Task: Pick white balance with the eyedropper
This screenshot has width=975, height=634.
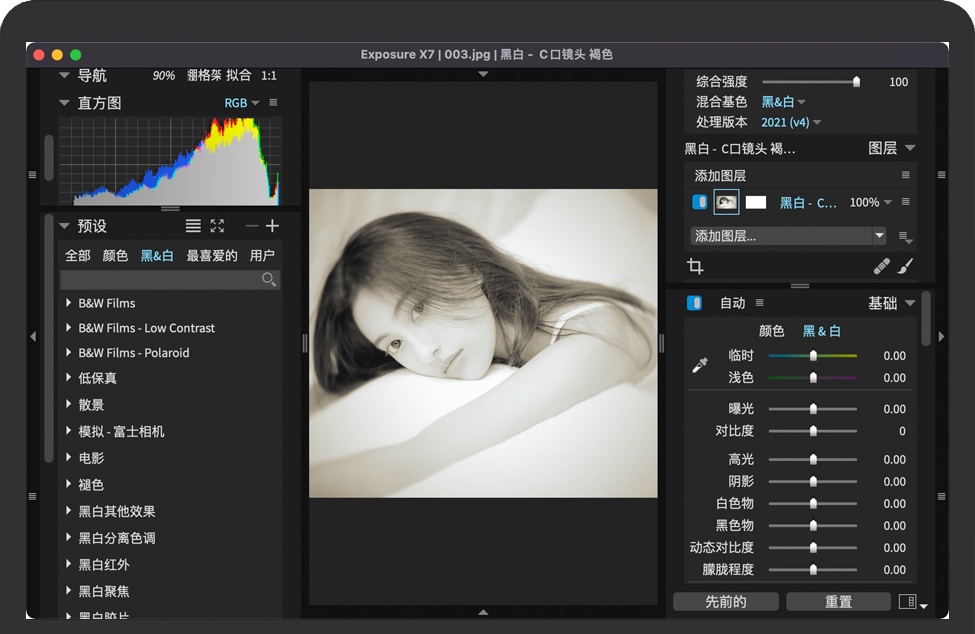Action: pos(700,366)
